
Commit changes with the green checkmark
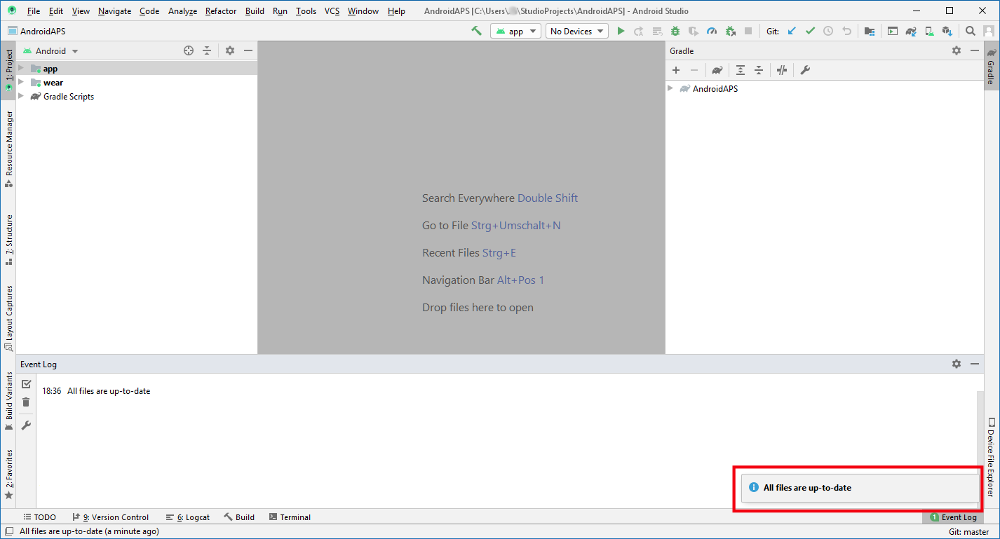point(810,31)
